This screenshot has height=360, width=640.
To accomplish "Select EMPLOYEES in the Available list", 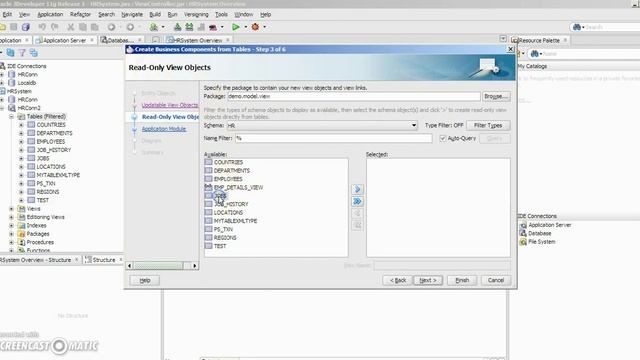I will pos(228,179).
